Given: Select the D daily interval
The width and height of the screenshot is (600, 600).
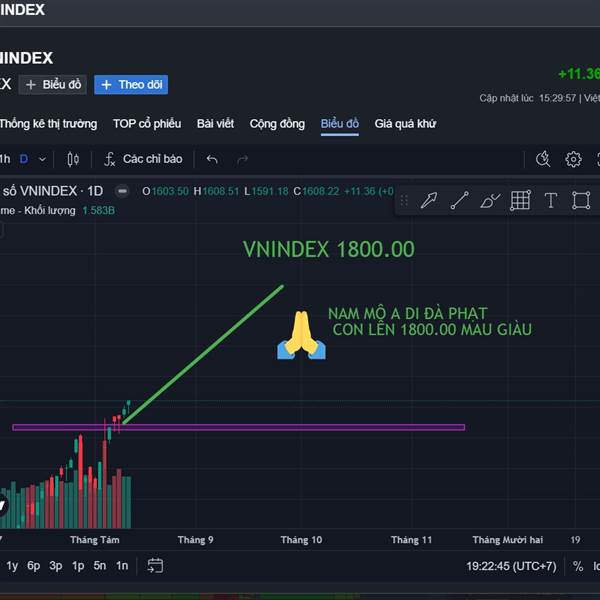Looking at the screenshot, I should [x=24, y=159].
